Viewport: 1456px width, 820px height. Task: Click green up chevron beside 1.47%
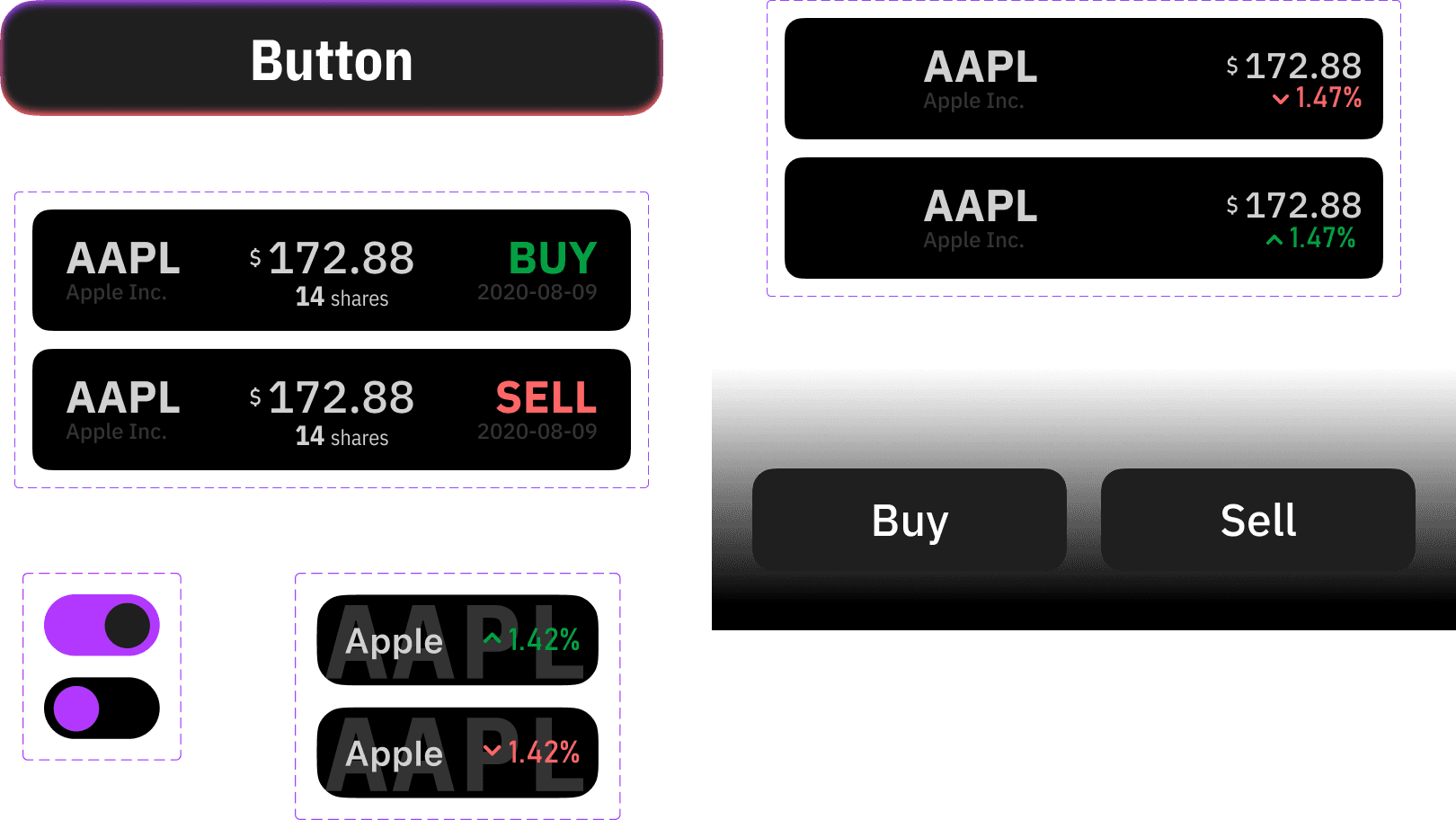(x=1274, y=239)
